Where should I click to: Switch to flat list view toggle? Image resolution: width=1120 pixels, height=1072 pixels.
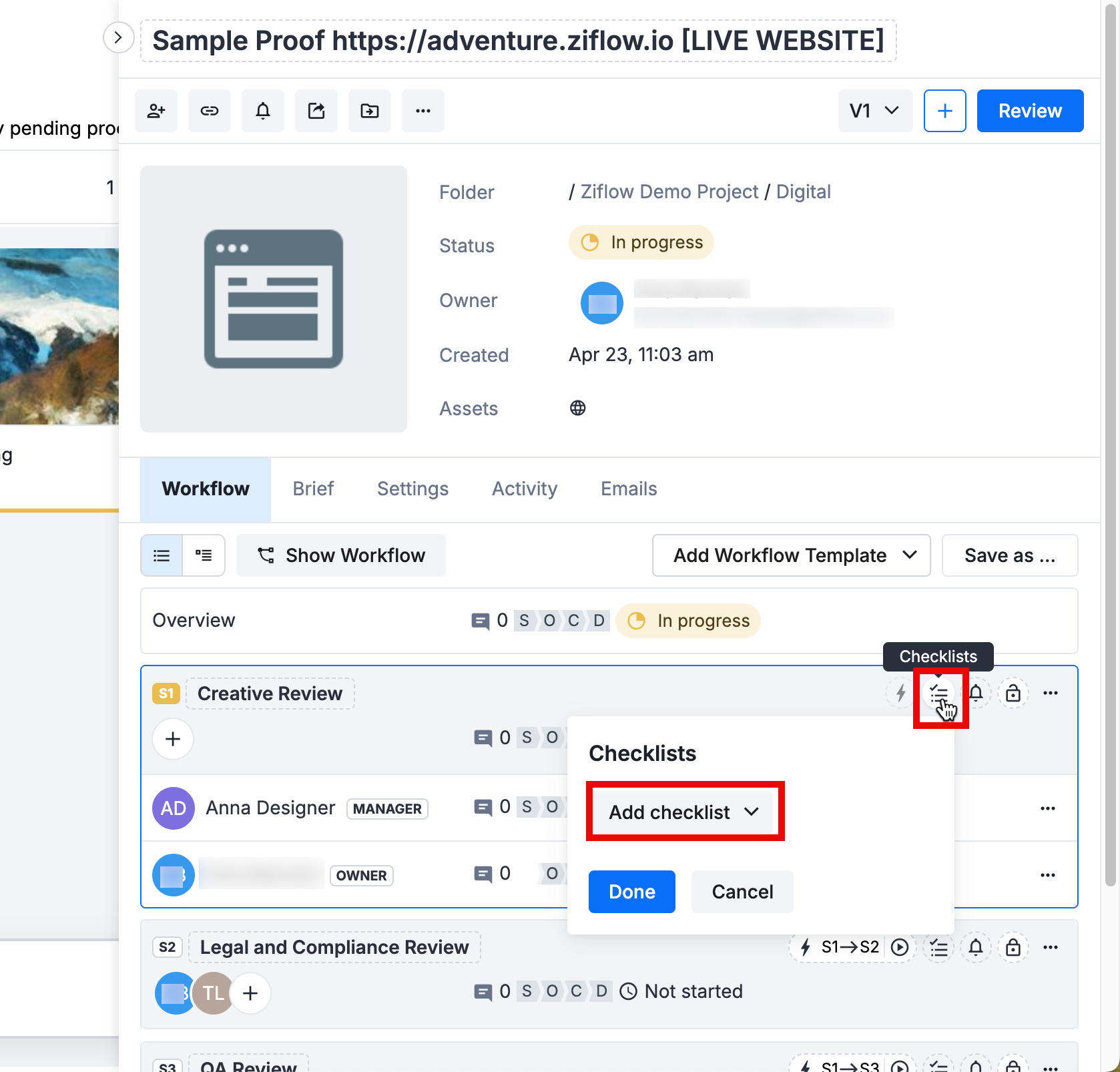162,555
